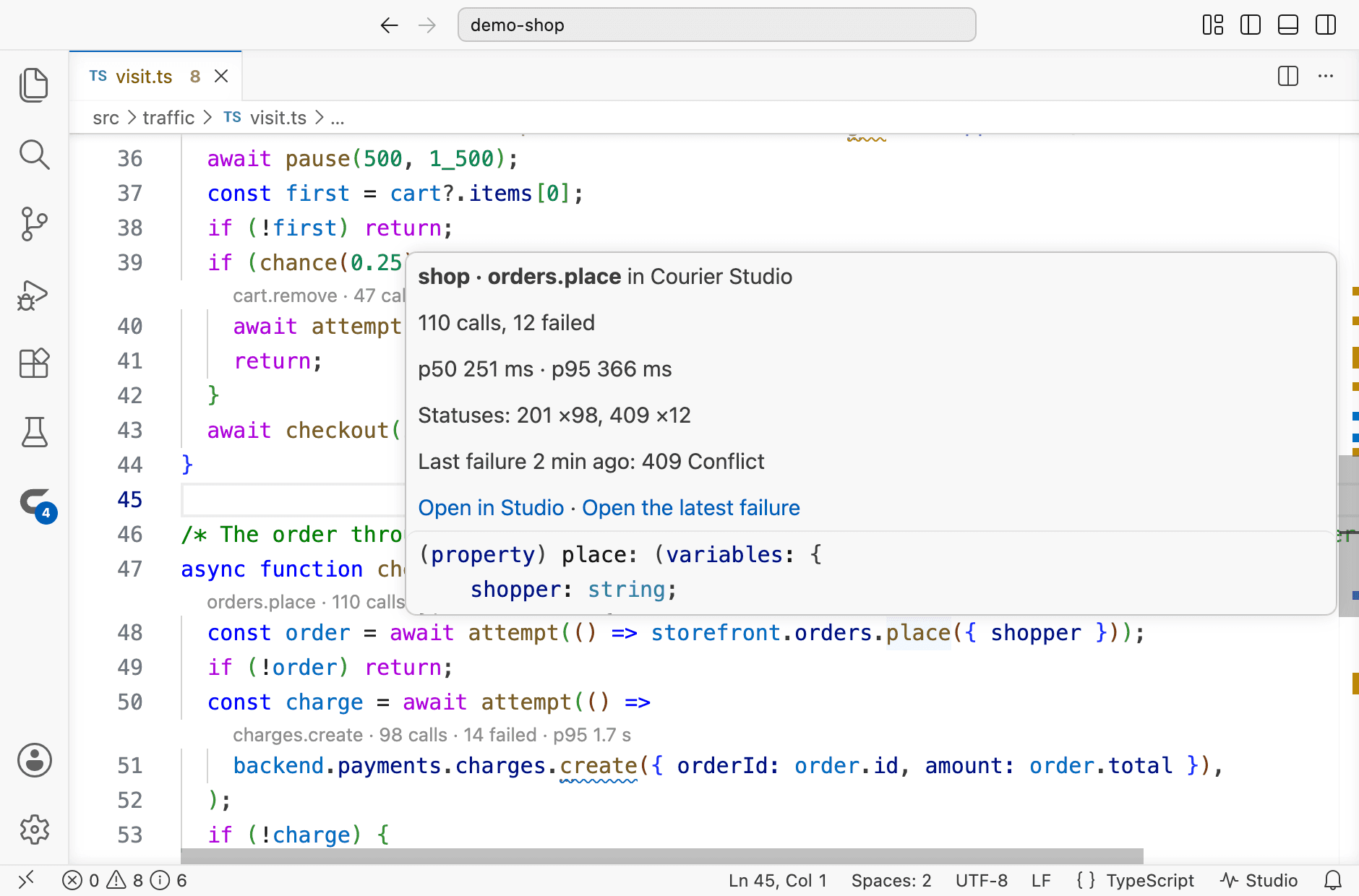Viewport: 1359px width, 896px height.
Task: Click the visit.ts breadcrumb item
Action: (x=265, y=118)
